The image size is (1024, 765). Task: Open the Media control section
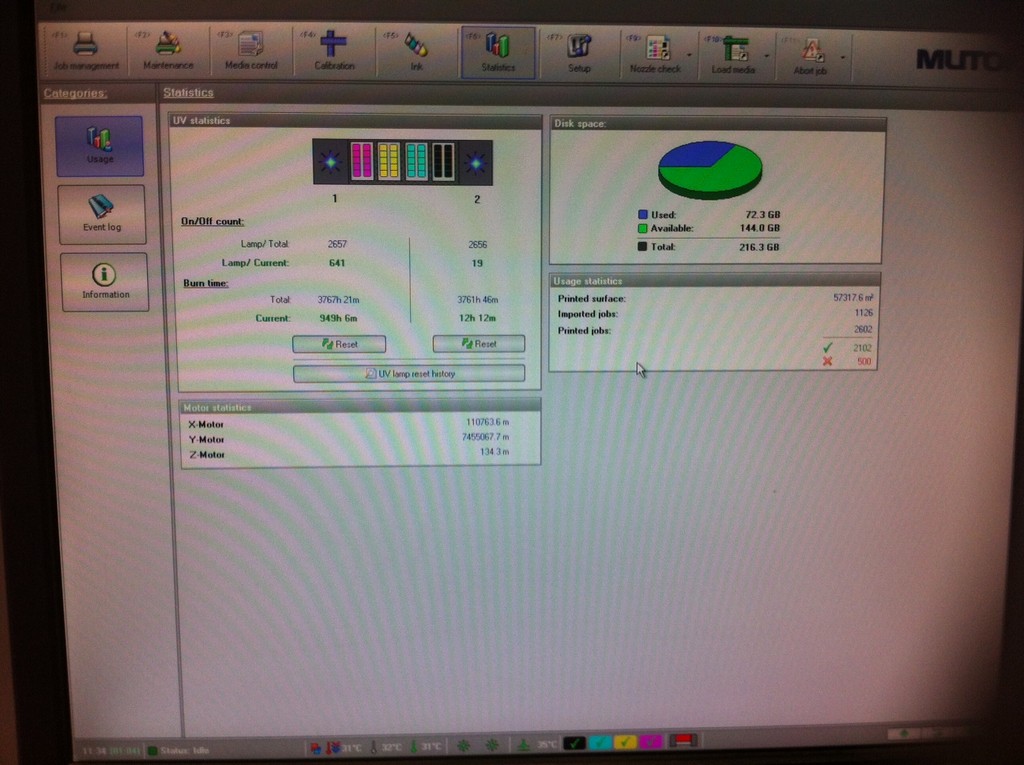pos(250,52)
